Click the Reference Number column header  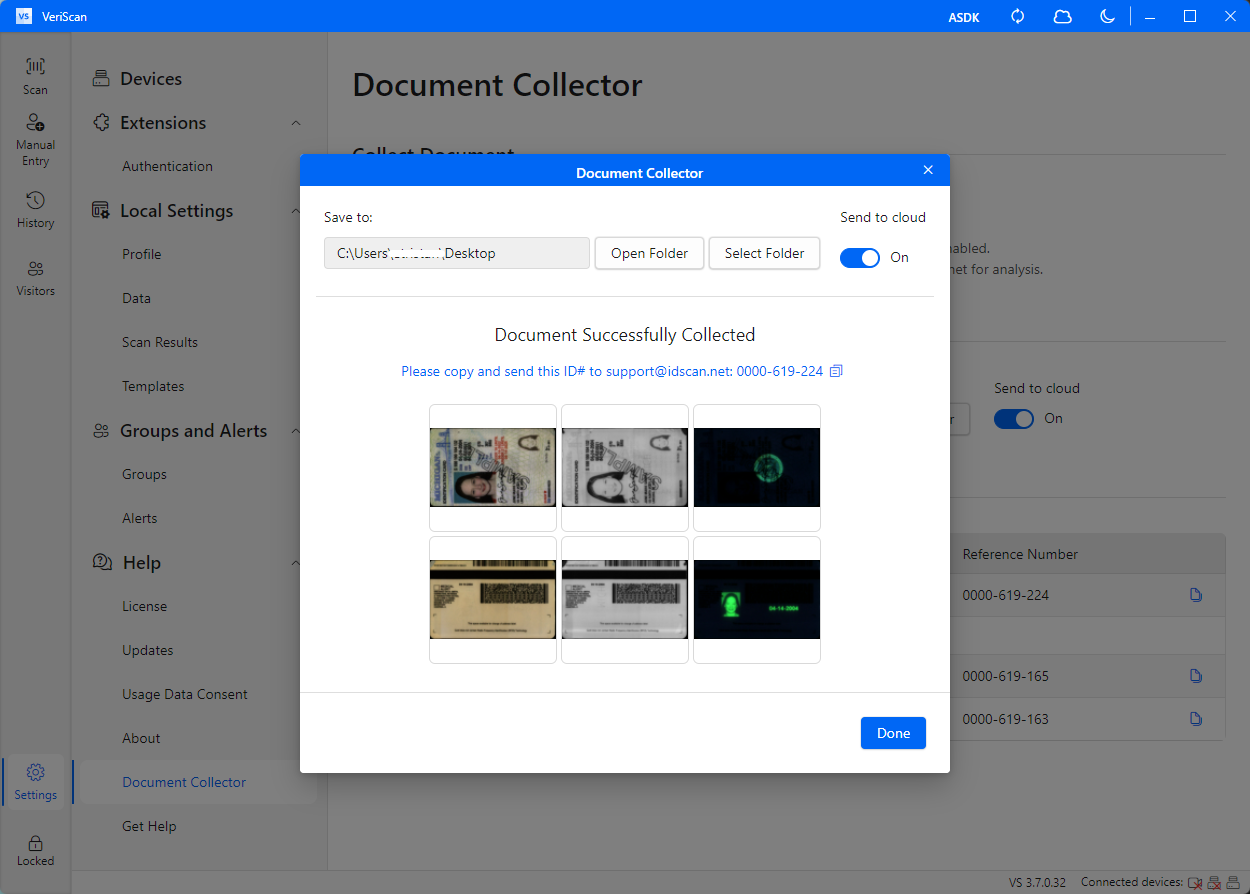coord(1020,554)
